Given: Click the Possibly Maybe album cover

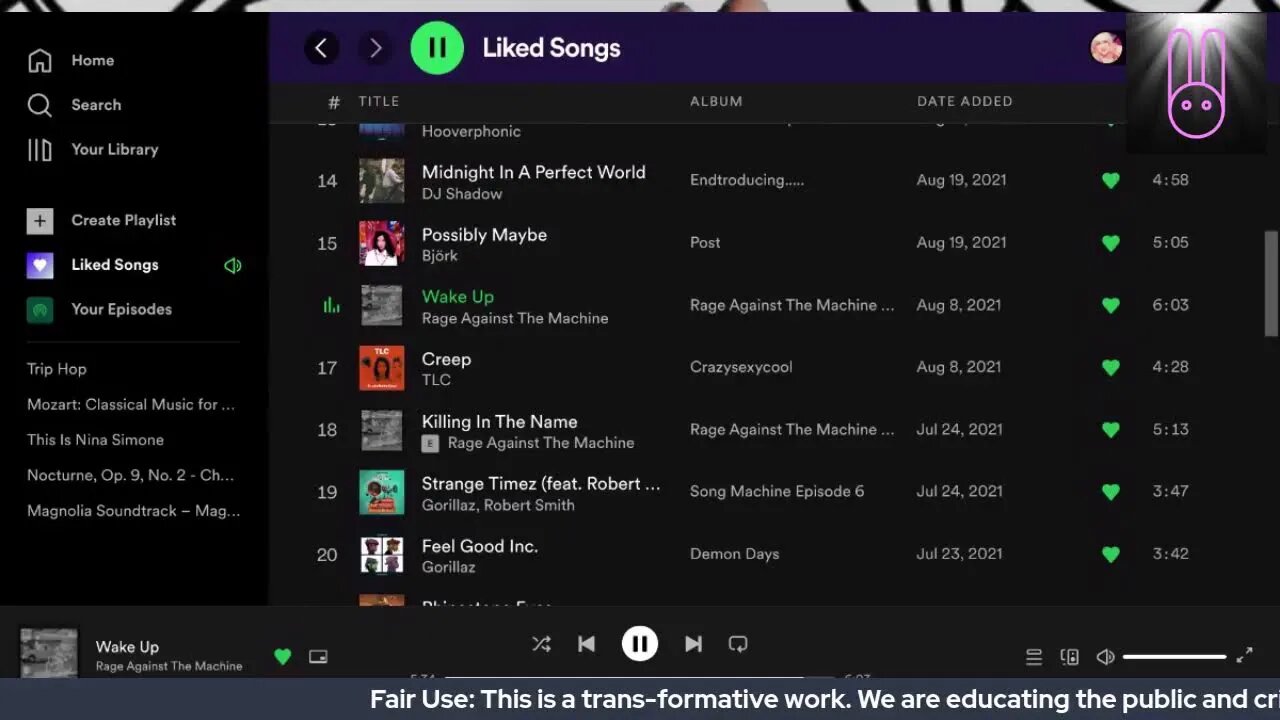Looking at the screenshot, I should [382, 243].
